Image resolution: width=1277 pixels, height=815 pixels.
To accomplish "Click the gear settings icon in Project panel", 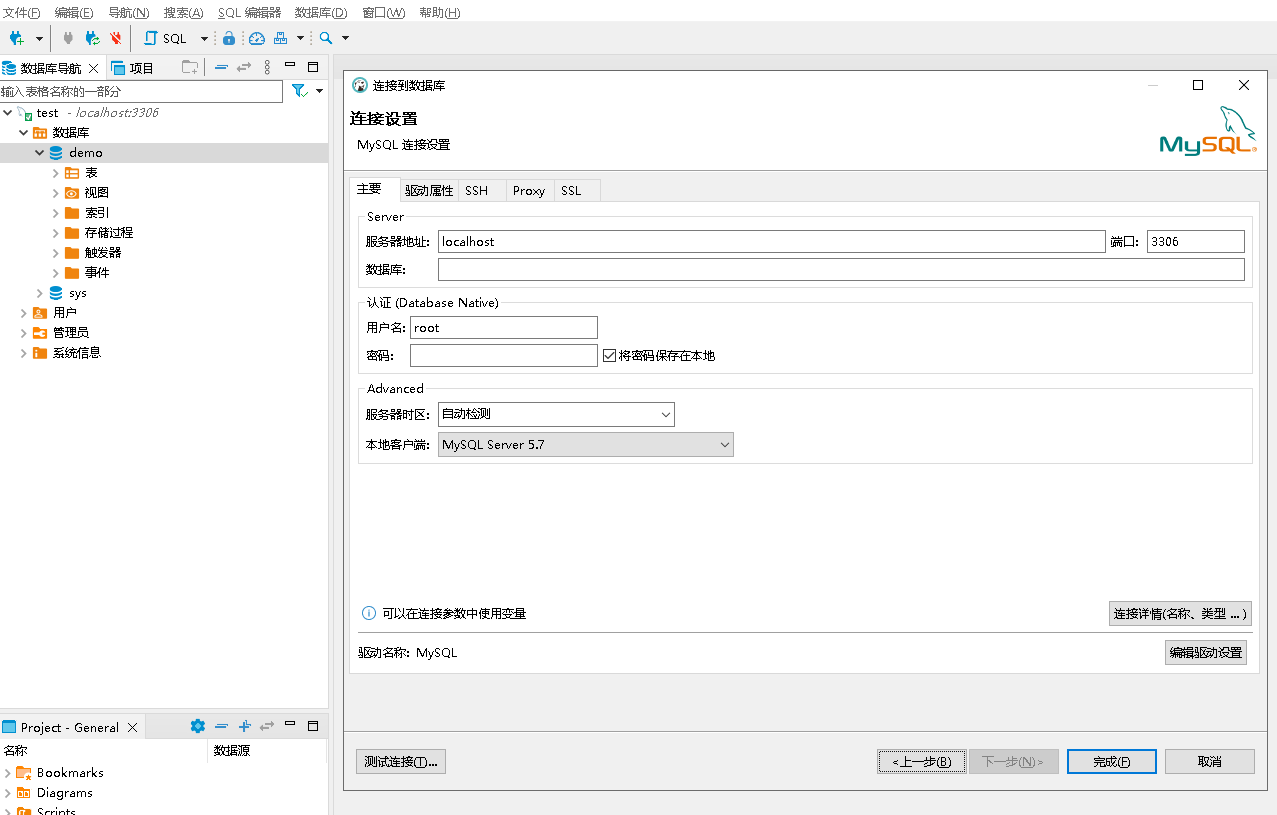I will [198, 726].
